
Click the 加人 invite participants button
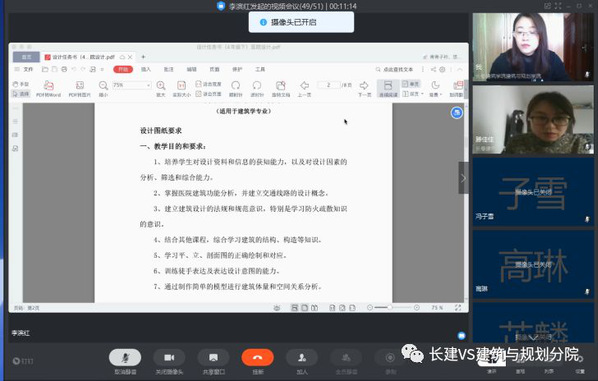click(x=302, y=357)
